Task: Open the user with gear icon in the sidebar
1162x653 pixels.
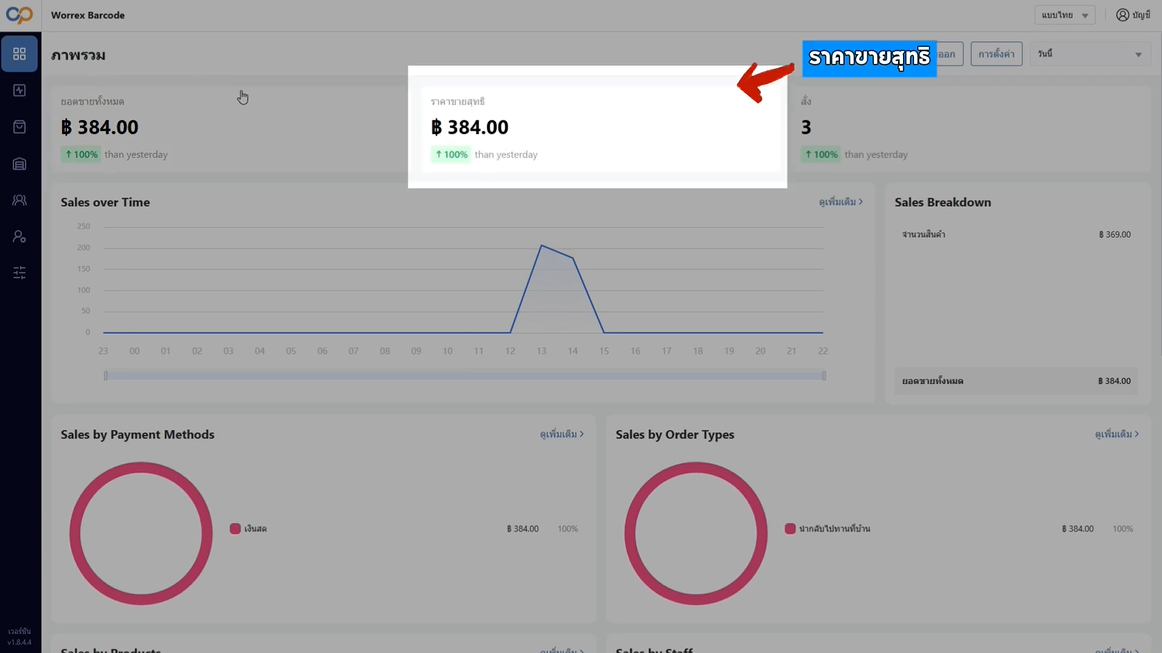Action: point(19,236)
